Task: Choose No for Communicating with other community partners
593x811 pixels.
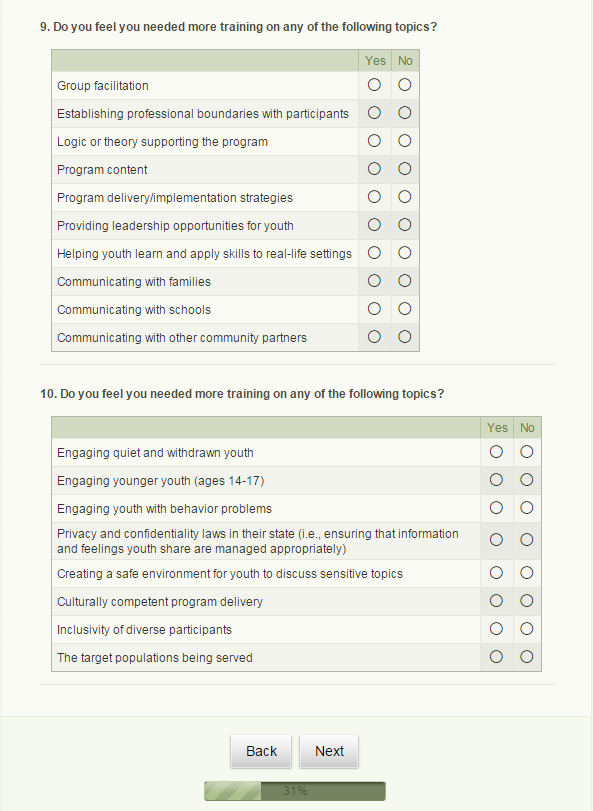Action: (x=405, y=337)
